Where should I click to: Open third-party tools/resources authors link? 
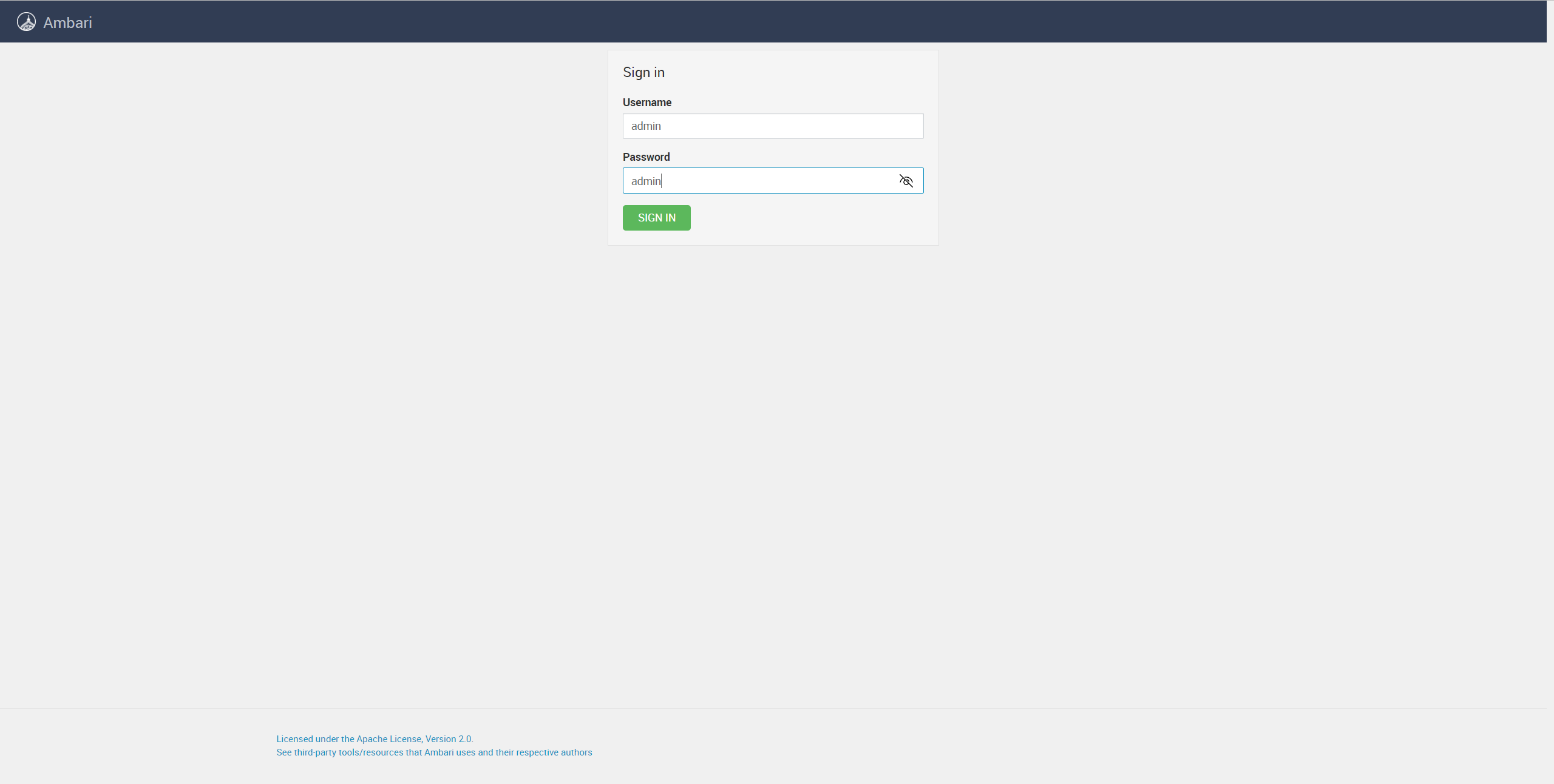coord(434,752)
